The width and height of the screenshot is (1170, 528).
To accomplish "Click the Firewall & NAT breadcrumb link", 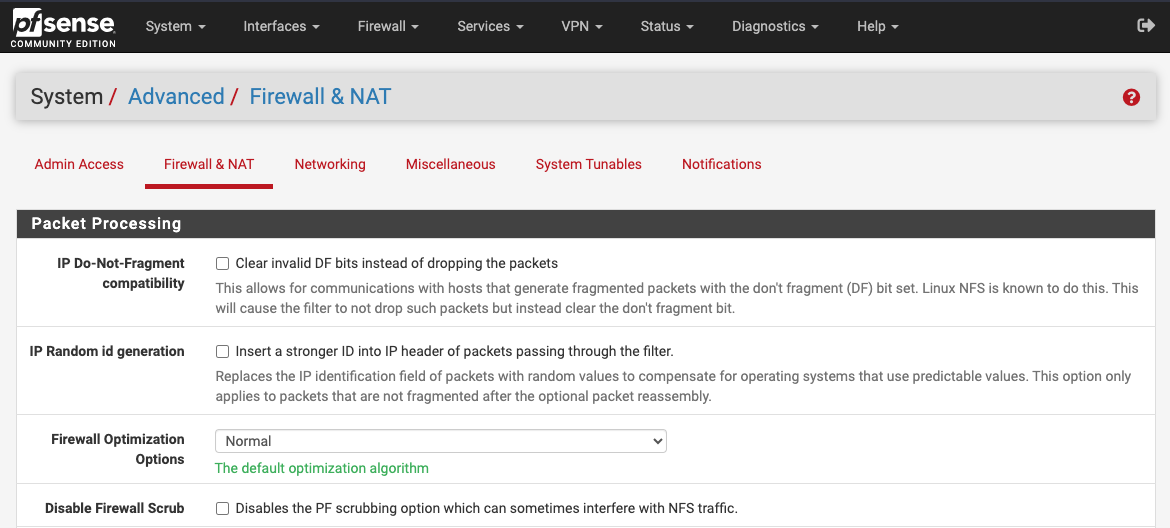I will click(x=320, y=97).
